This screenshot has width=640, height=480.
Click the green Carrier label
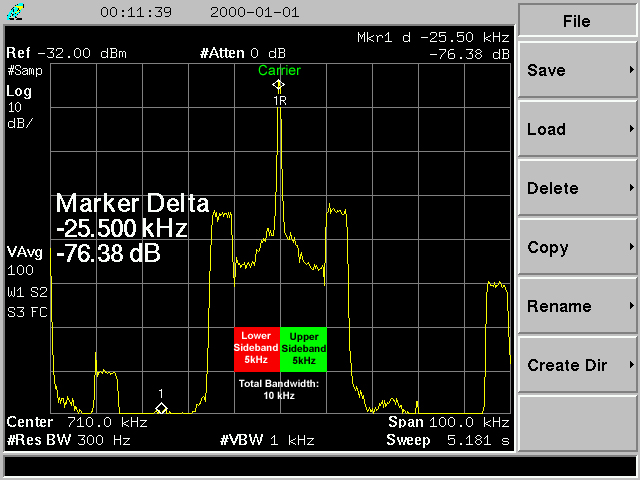[x=279, y=70]
